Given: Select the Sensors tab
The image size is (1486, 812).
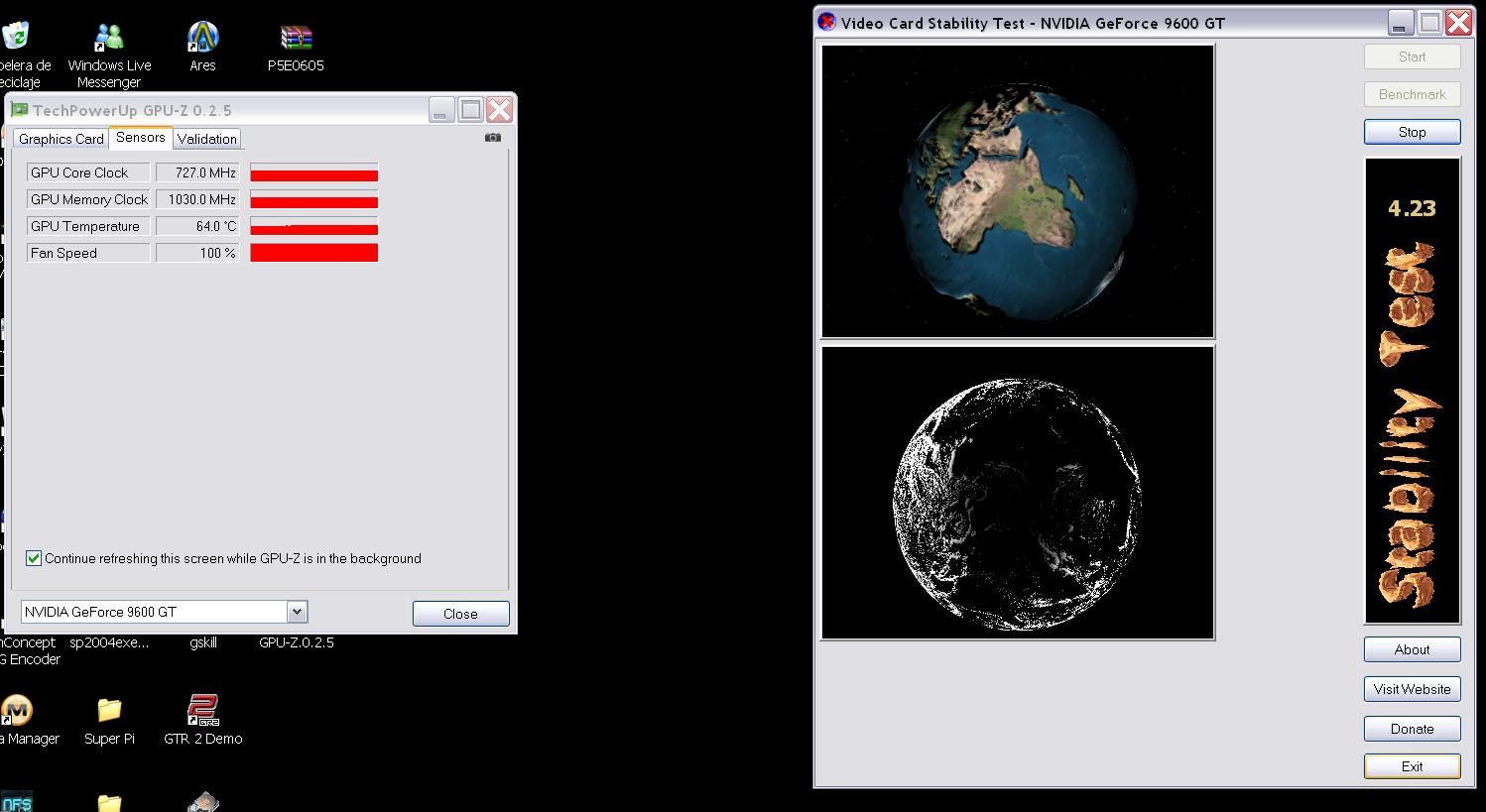Looking at the screenshot, I should click(140, 138).
